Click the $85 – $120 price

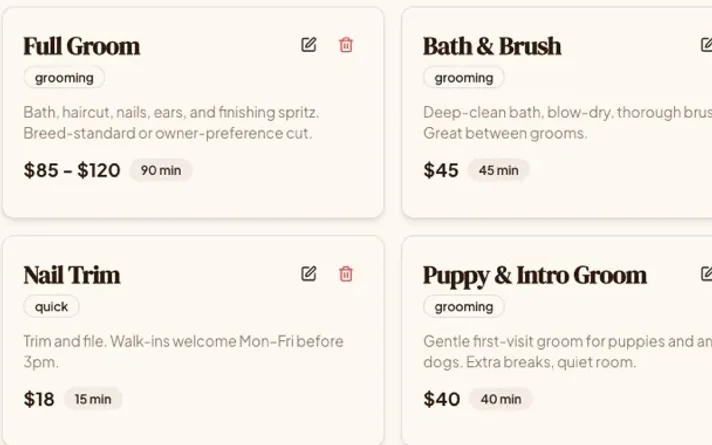click(x=72, y=170)
